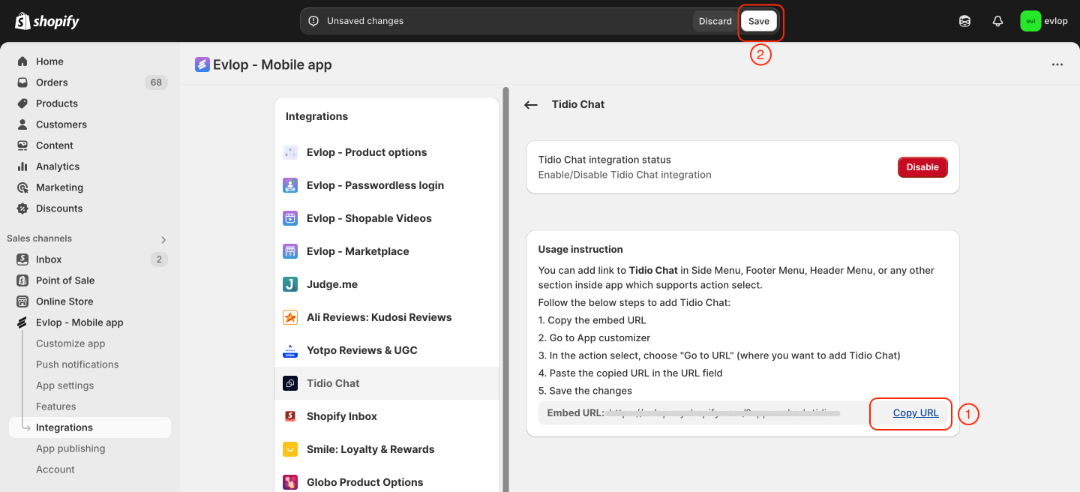
Task: Click the Shopify logo in top bar
Action: click(47, 21)
